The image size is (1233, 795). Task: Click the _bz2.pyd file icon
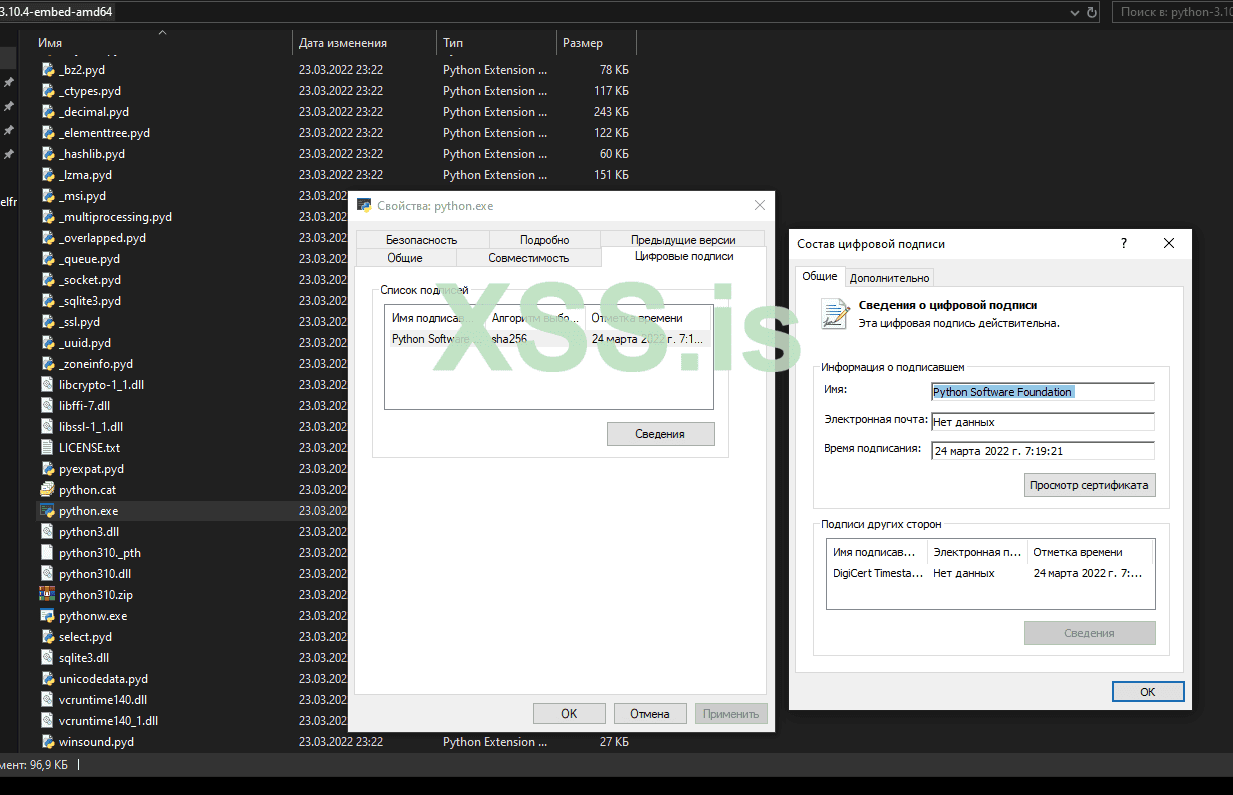[47, 70]
